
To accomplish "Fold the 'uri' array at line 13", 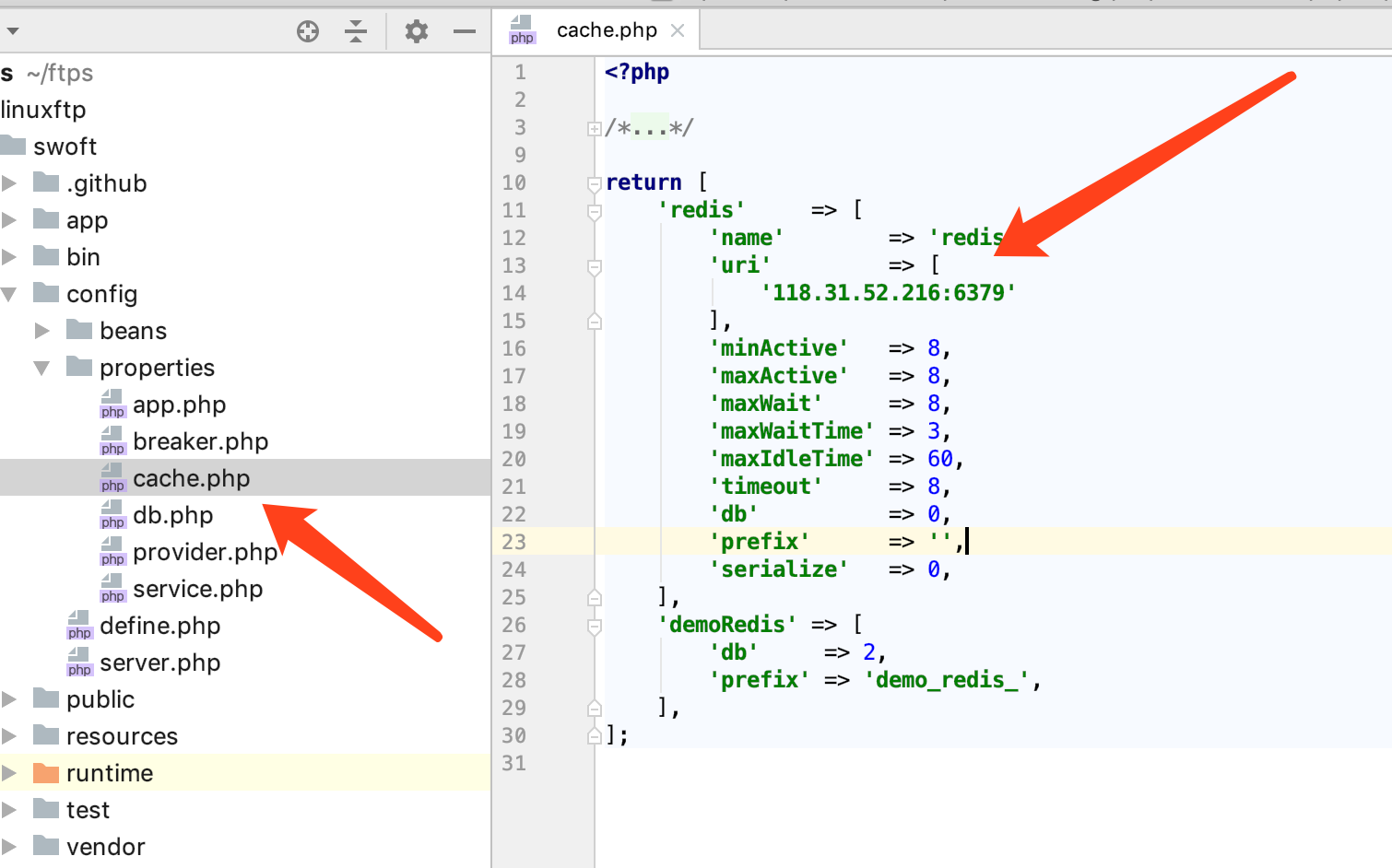I will pyautogui.click(x=595, y=267).
